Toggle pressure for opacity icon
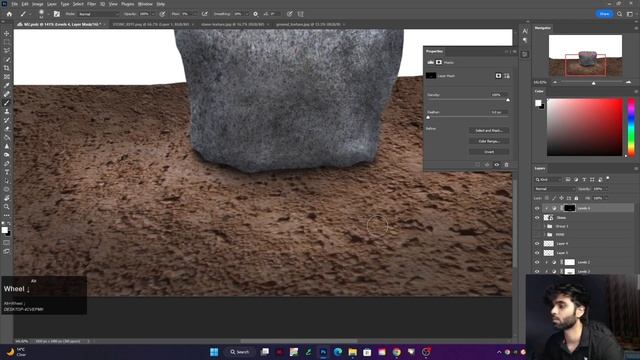640x360 pixels. click(x=162, y=14)
